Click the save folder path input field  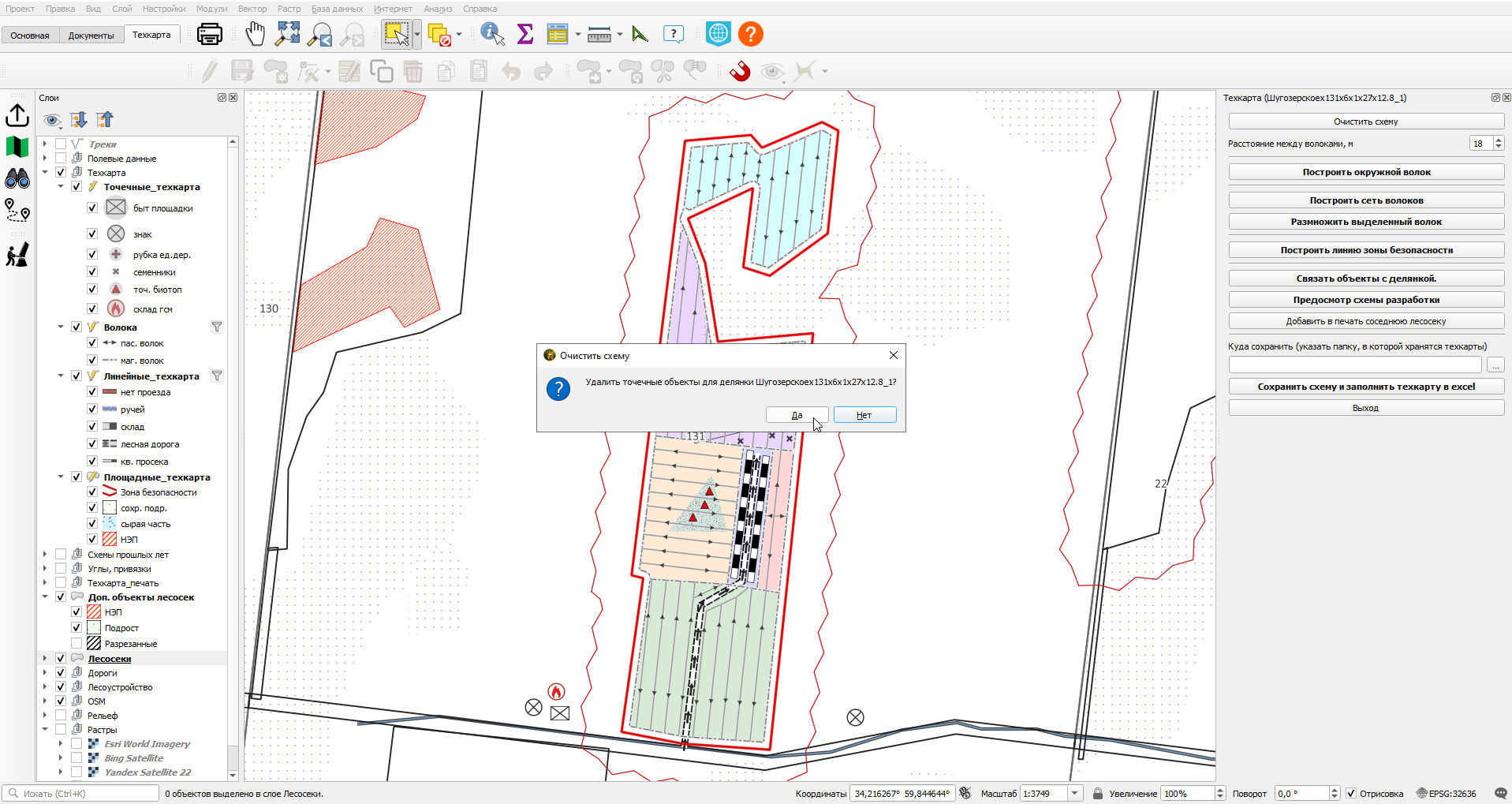(x=1355, y=365)
